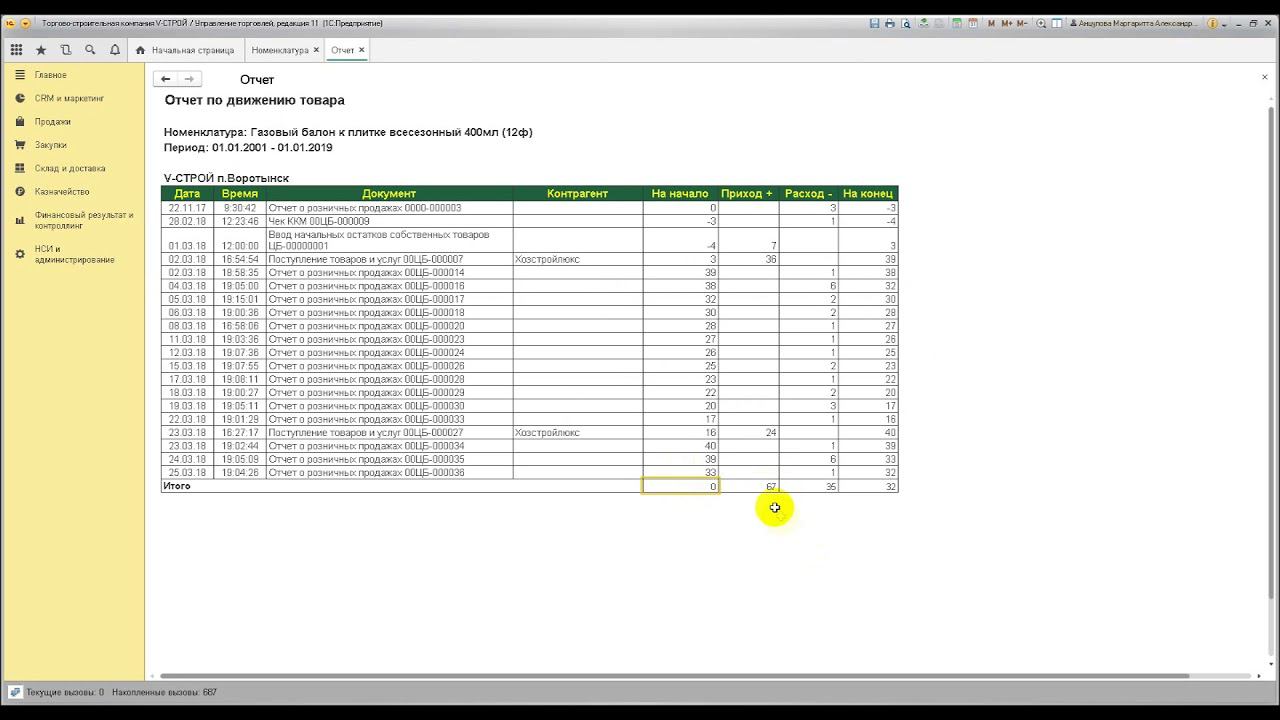The height and width of the screenshot is (720, 1280).
Task: Switch to Начальная страница tab
Action: click(185, 50)
